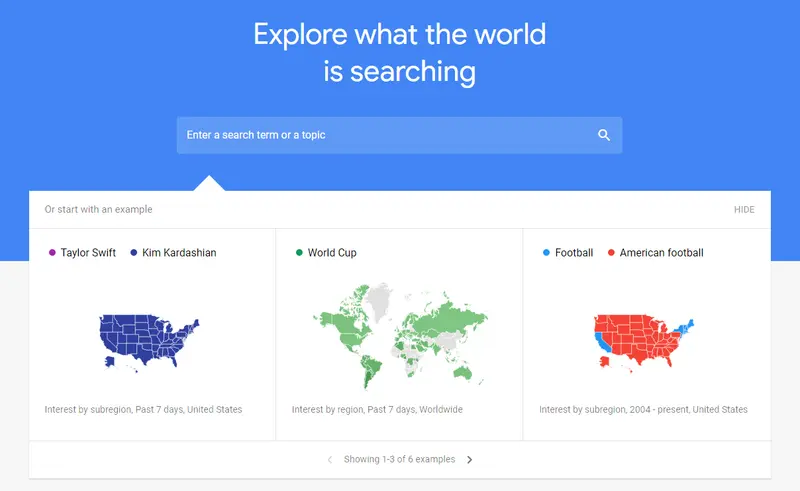
Task: Hide the examples panel
Action: (x=744, y=210)
